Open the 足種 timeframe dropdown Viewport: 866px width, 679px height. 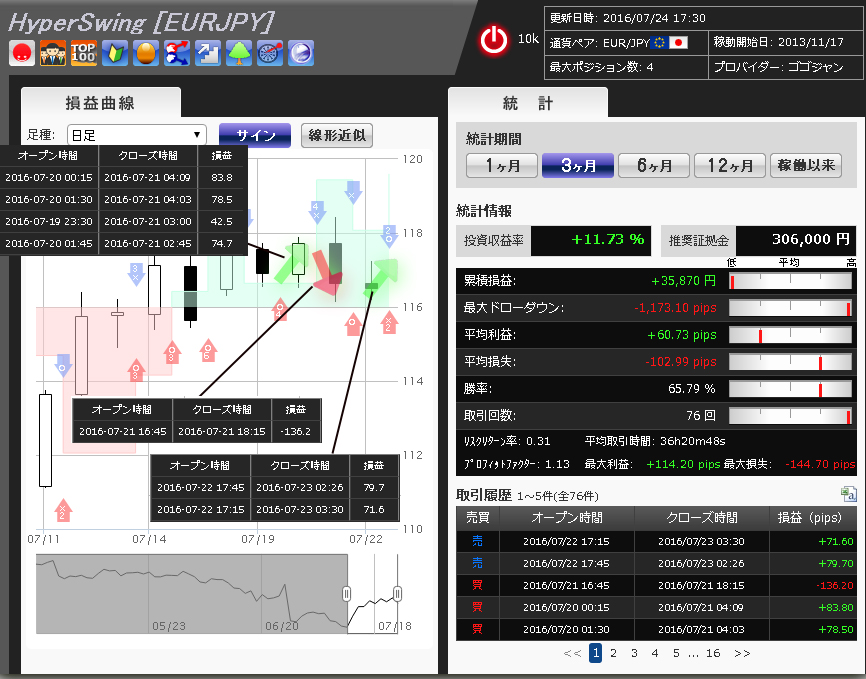coord(135,135)
